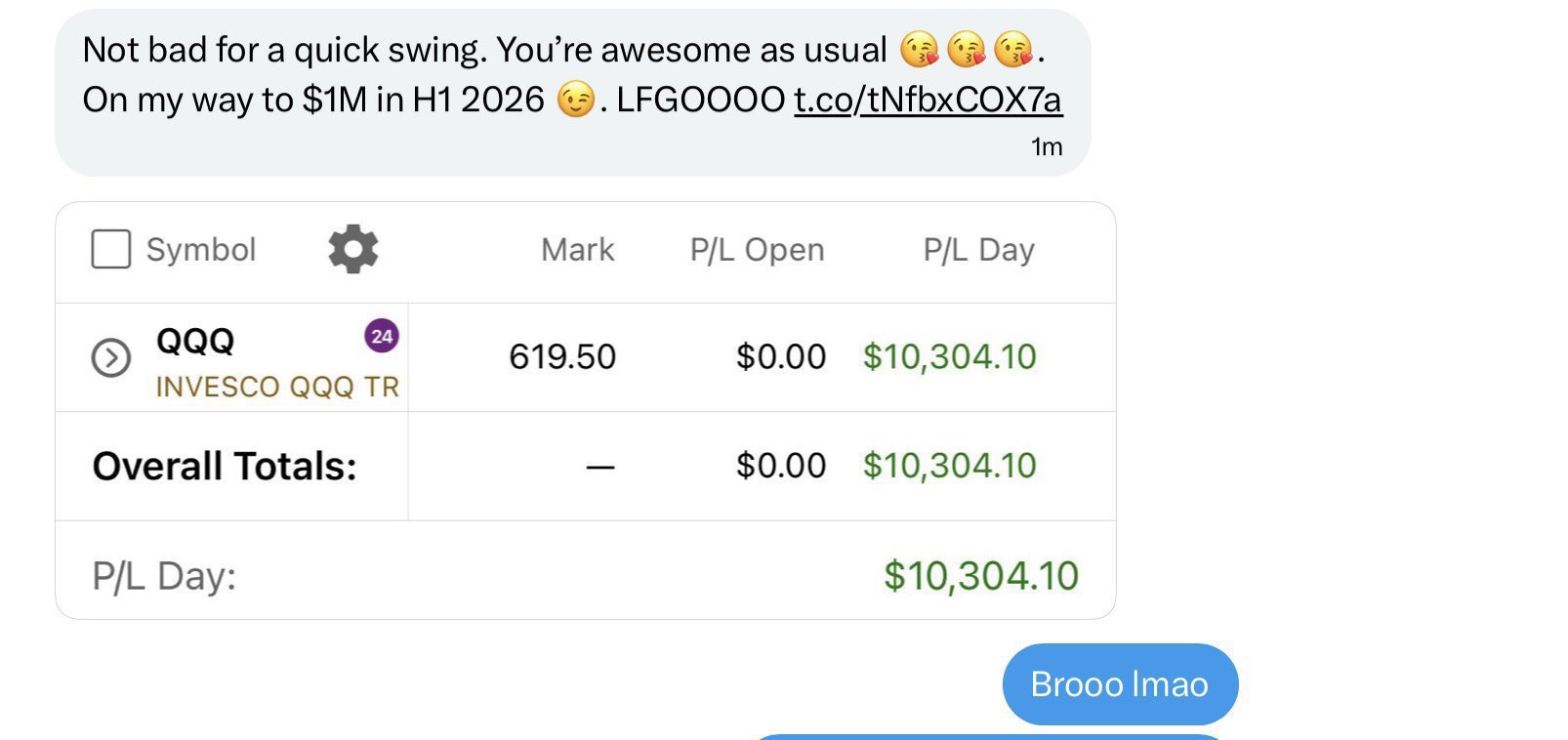1568x740 pixels.
Task: Open the t.co/tNfbxCOX7a link
Action: [928, 100]
